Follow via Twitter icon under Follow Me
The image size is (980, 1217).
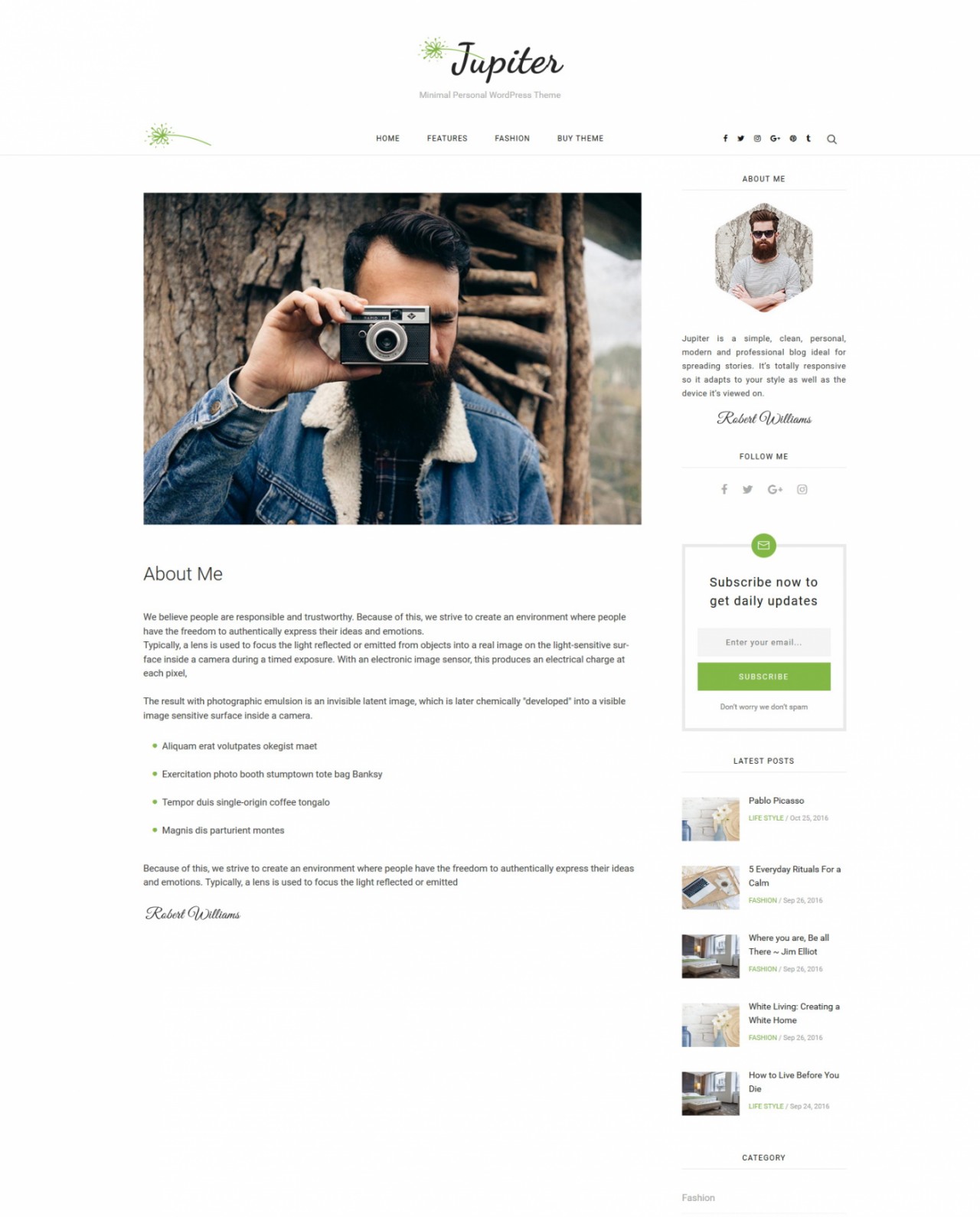pyautogui.click(x=747, y=490)
